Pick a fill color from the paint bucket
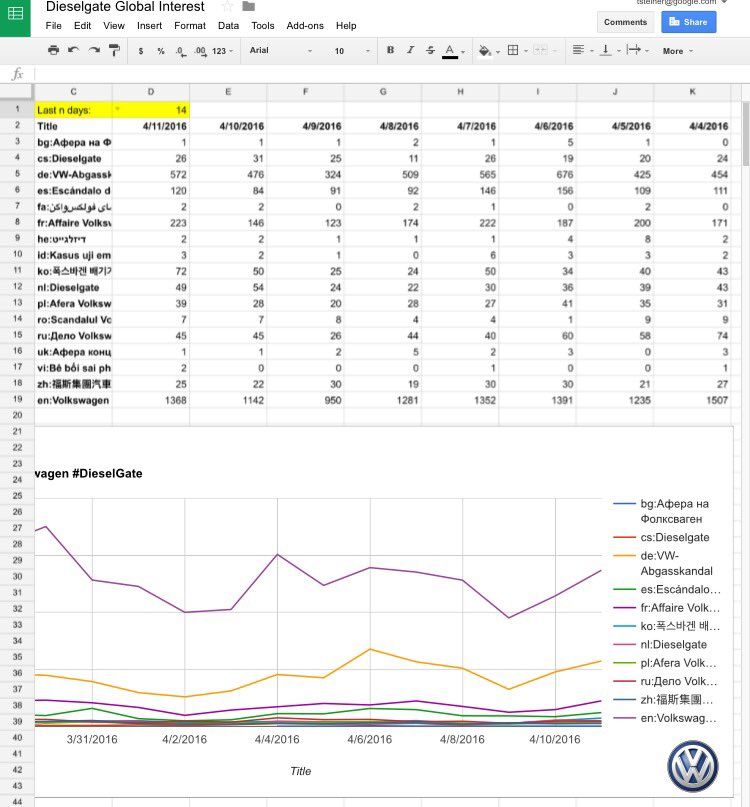The width and height of the screenshot is (750, 807). point(486,51)
